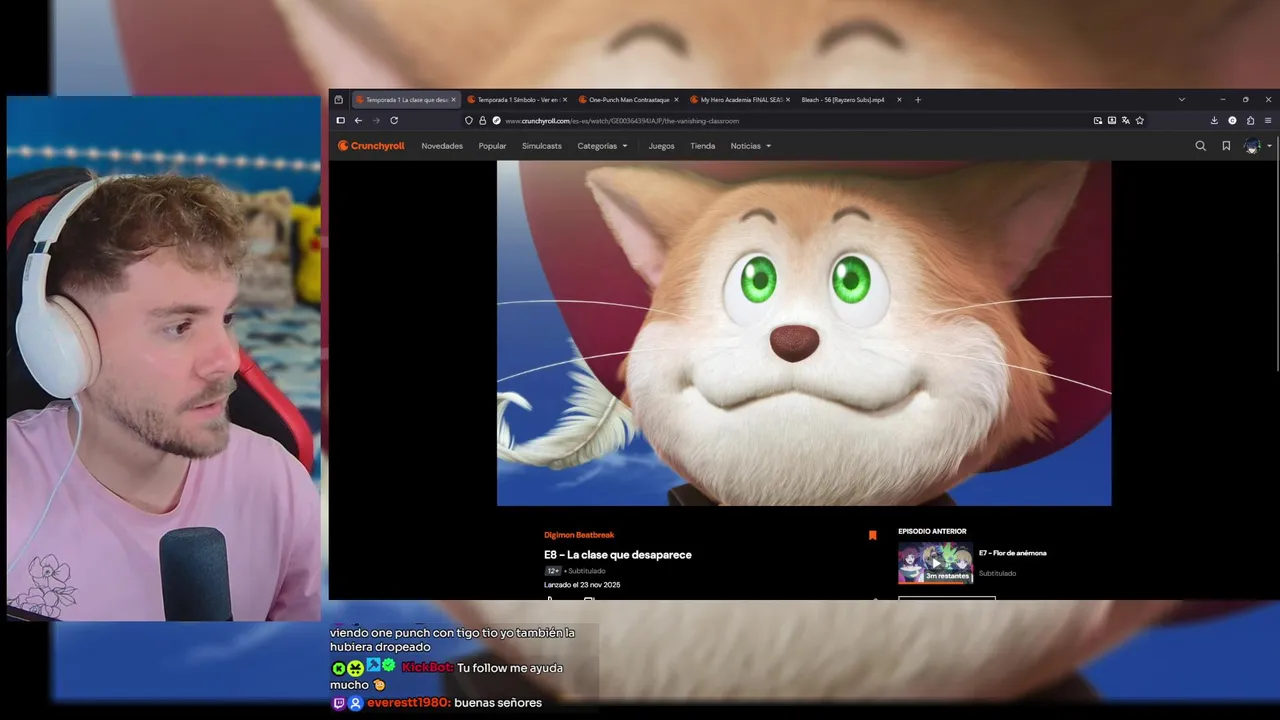Expand the Noticias dropdown menu
Screen dimensions: 1280x720
[x=750, y=146]
